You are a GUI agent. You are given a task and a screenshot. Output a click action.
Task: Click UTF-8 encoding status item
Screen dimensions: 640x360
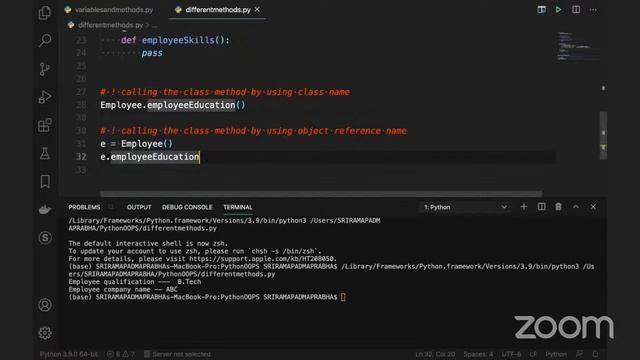point(511,354)
